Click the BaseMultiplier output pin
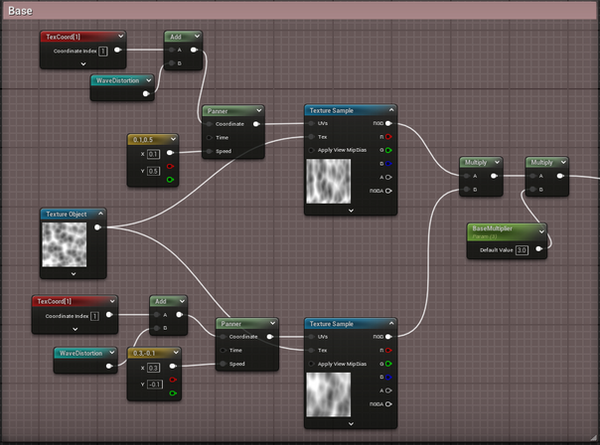The width and height of the screenshot is (600, 445). coord(539,249)
